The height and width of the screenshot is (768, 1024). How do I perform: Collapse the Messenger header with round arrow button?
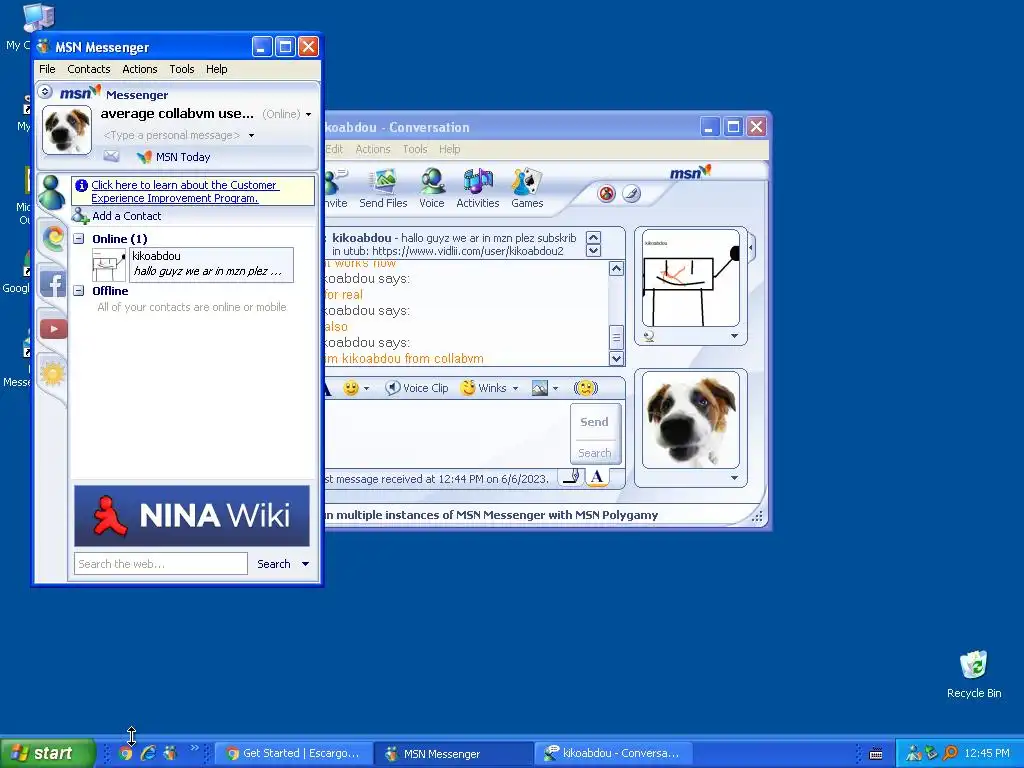(45, 91)
